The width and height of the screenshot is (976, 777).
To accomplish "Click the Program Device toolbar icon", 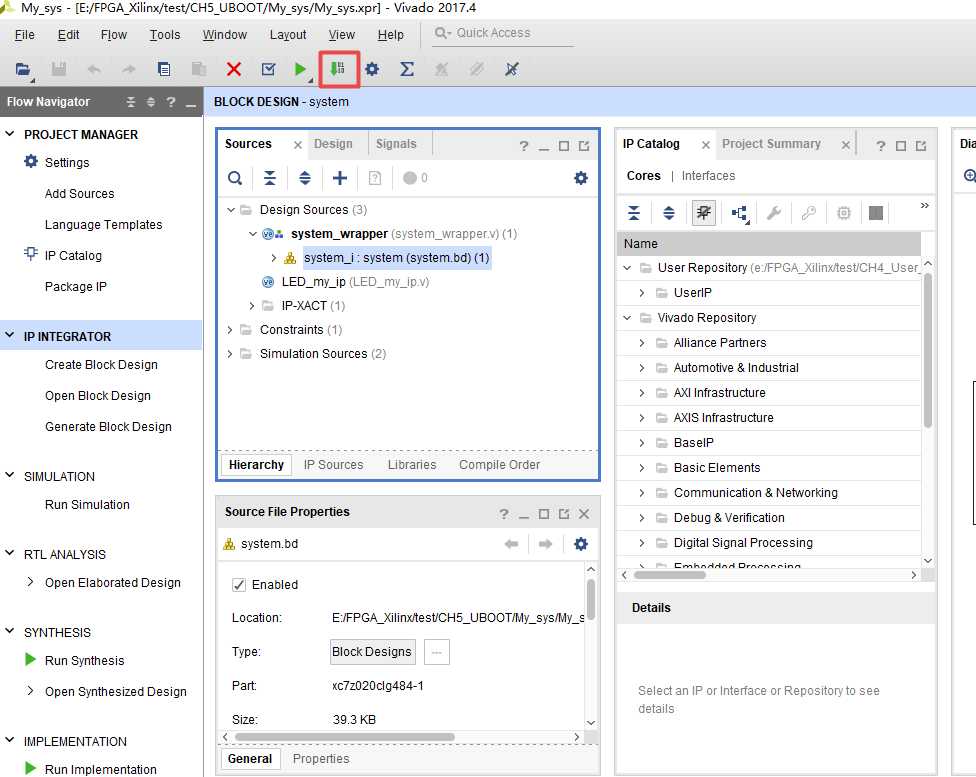I will click(x=338, y=68).
